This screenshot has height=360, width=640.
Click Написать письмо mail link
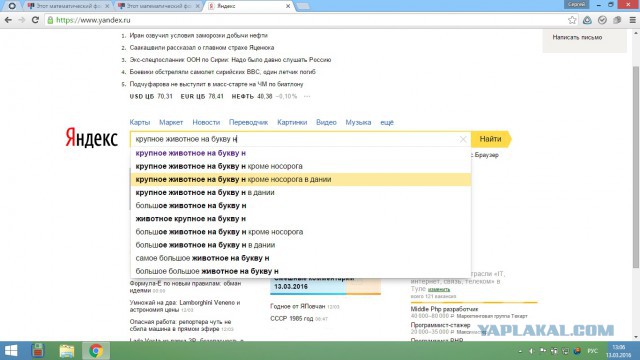click(x=577, y=37)
